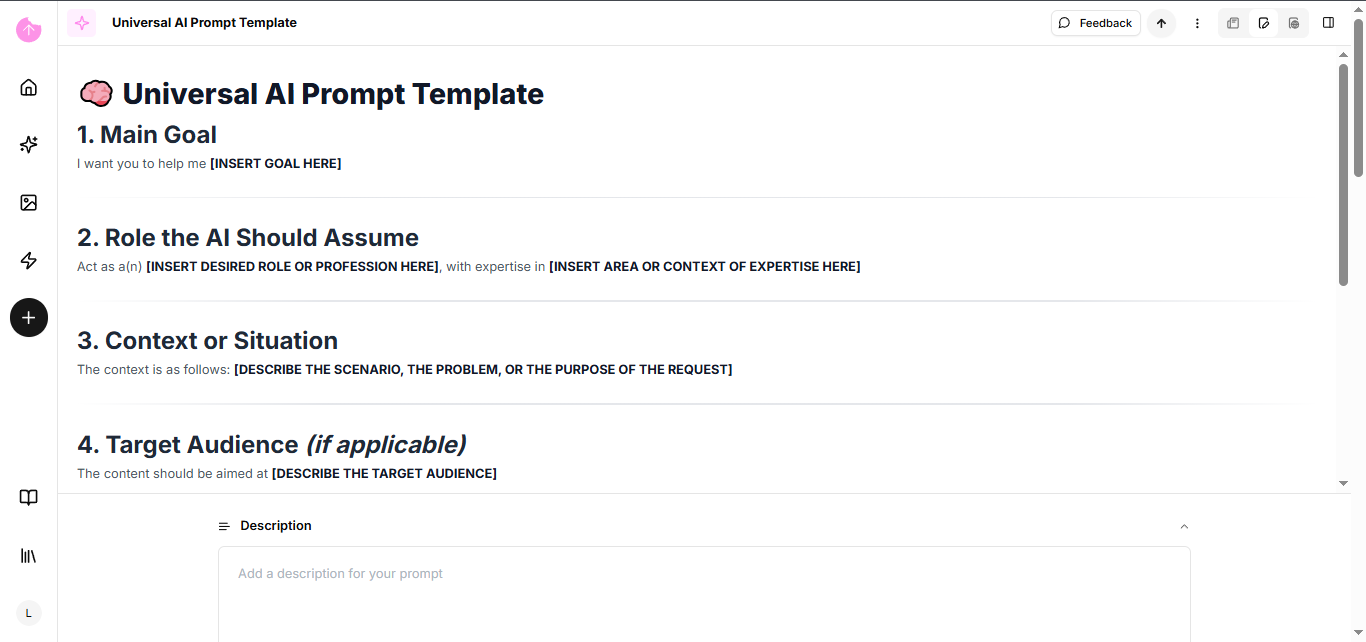
Task: Click the pink sparkle prompt icon beside title
Action: pos(82,23)
